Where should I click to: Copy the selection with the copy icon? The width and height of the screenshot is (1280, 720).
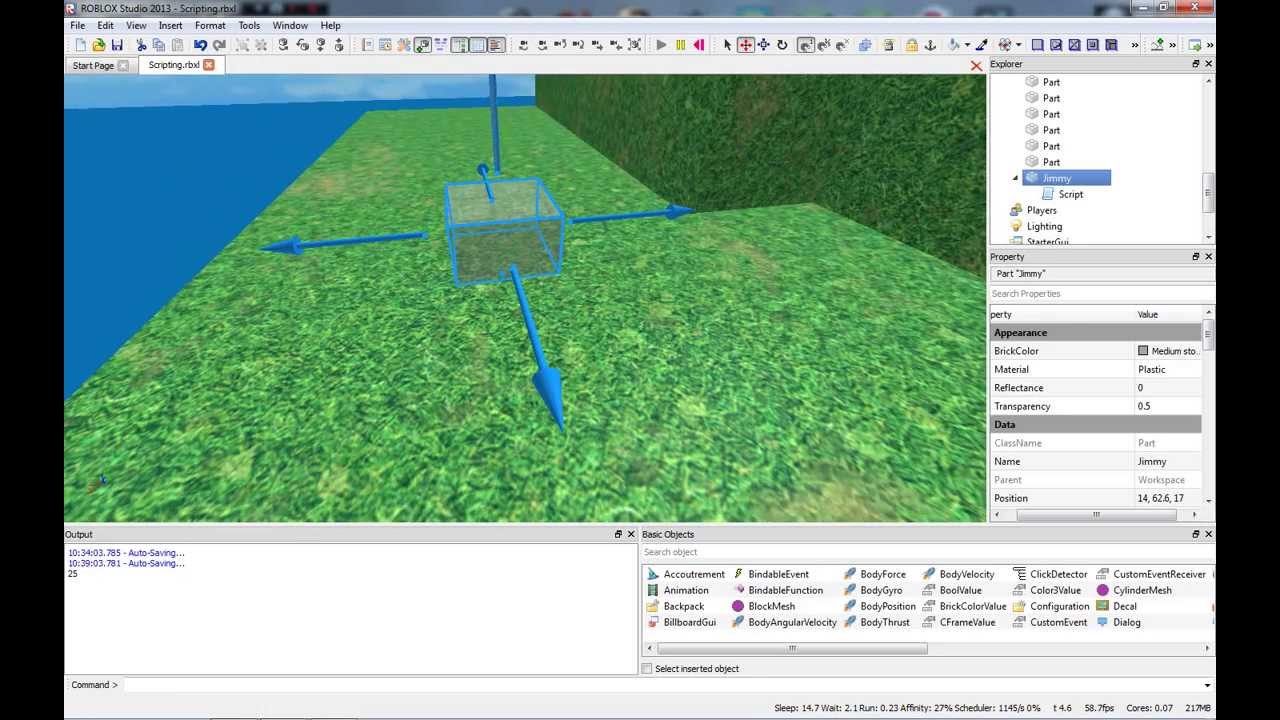point(159,45)
